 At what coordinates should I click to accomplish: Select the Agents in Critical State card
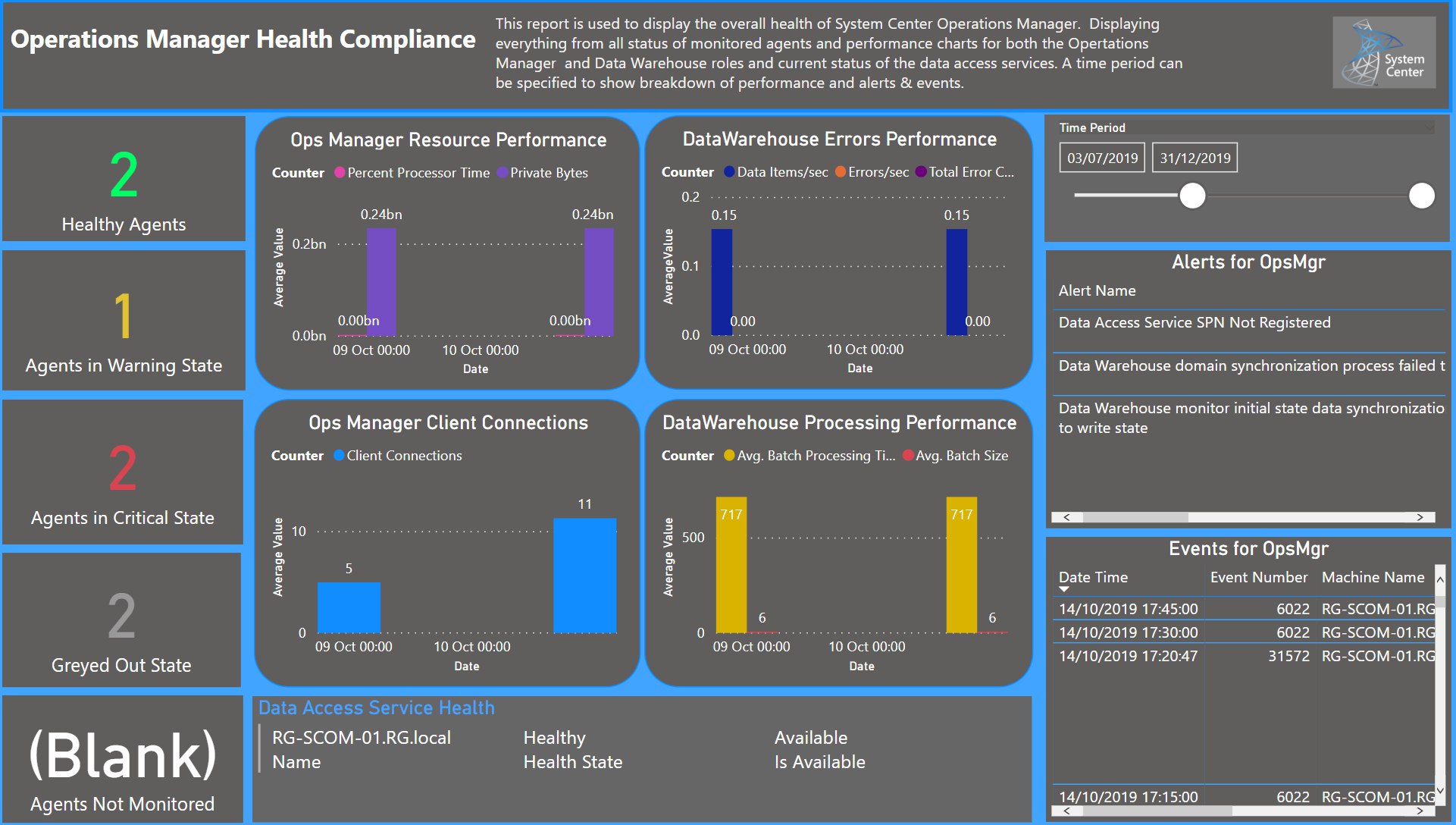[123, 472]
